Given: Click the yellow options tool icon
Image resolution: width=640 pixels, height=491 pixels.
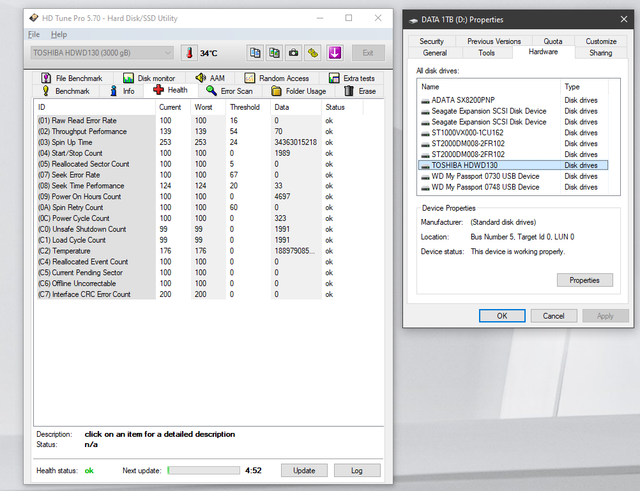Looking at the screenshot, I should 313,53.
